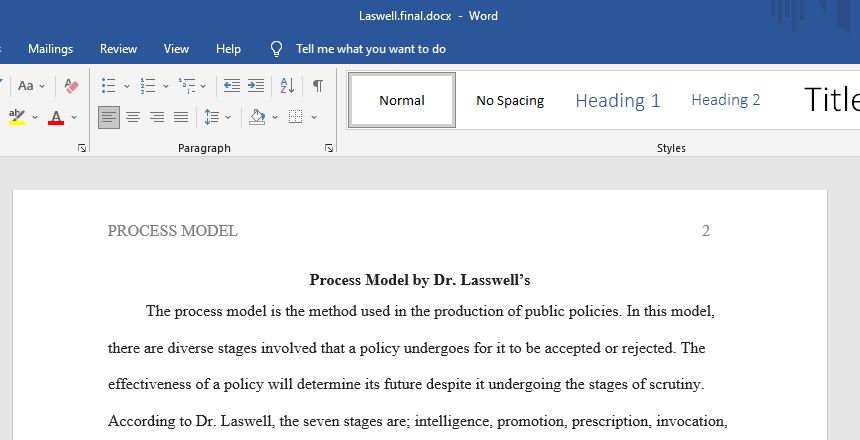
Task: Click the lightbulb Tell Me icon
Action: point(276,49)
